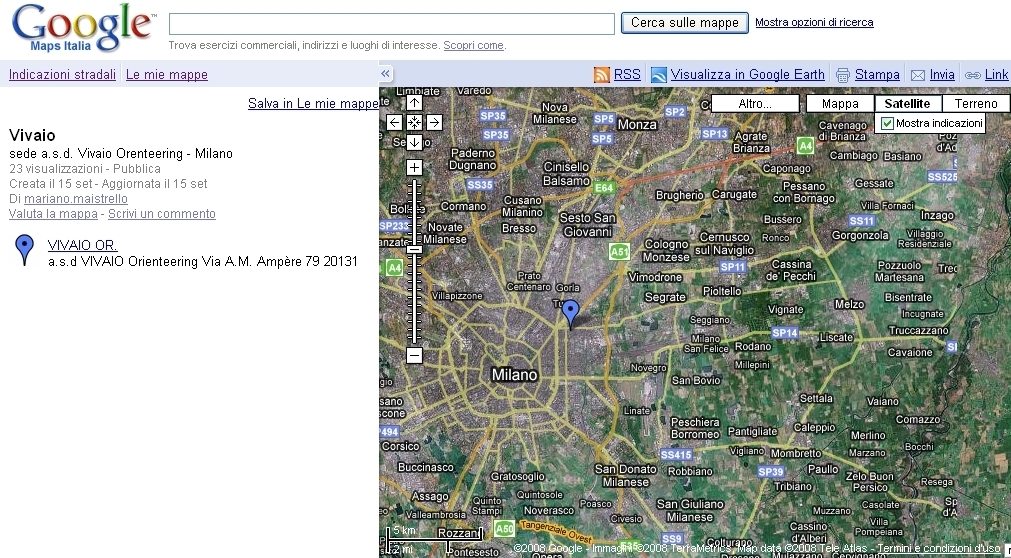Image resolution: width=1011 pixels, height=558 pixels.
Task: Zoom out with the minus button
Action: pos(414,355)
